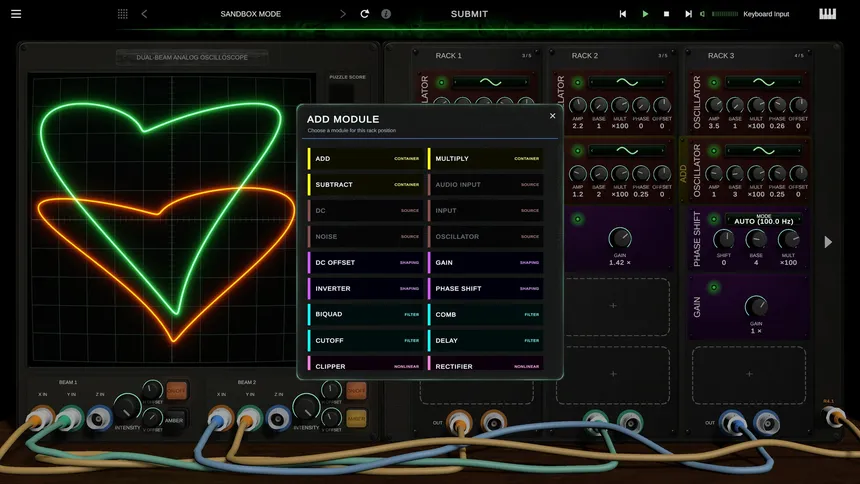This screenshot has width=860, height=484.
Task: Choose the CUTOFF filter module
Action: pos(365,340)
